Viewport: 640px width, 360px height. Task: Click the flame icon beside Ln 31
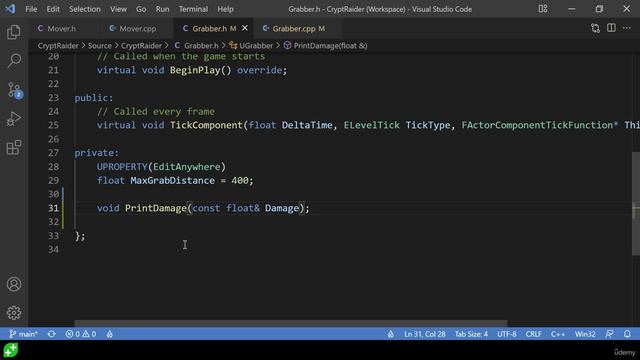(391, 334)
